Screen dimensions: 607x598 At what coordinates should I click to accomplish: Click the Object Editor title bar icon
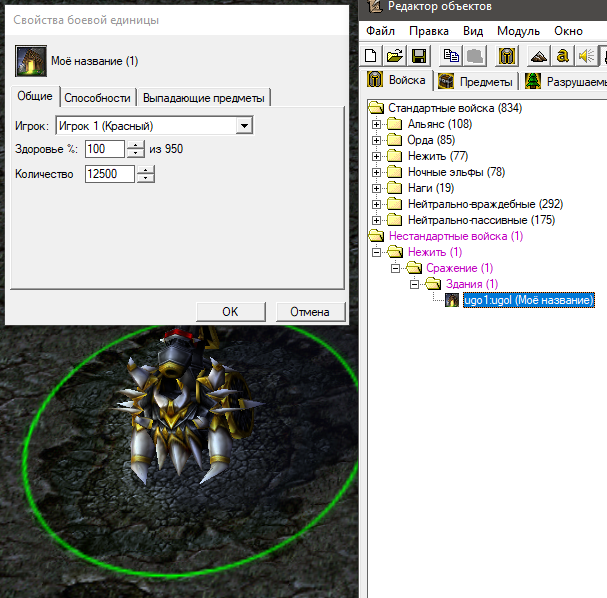click(374, 6)
